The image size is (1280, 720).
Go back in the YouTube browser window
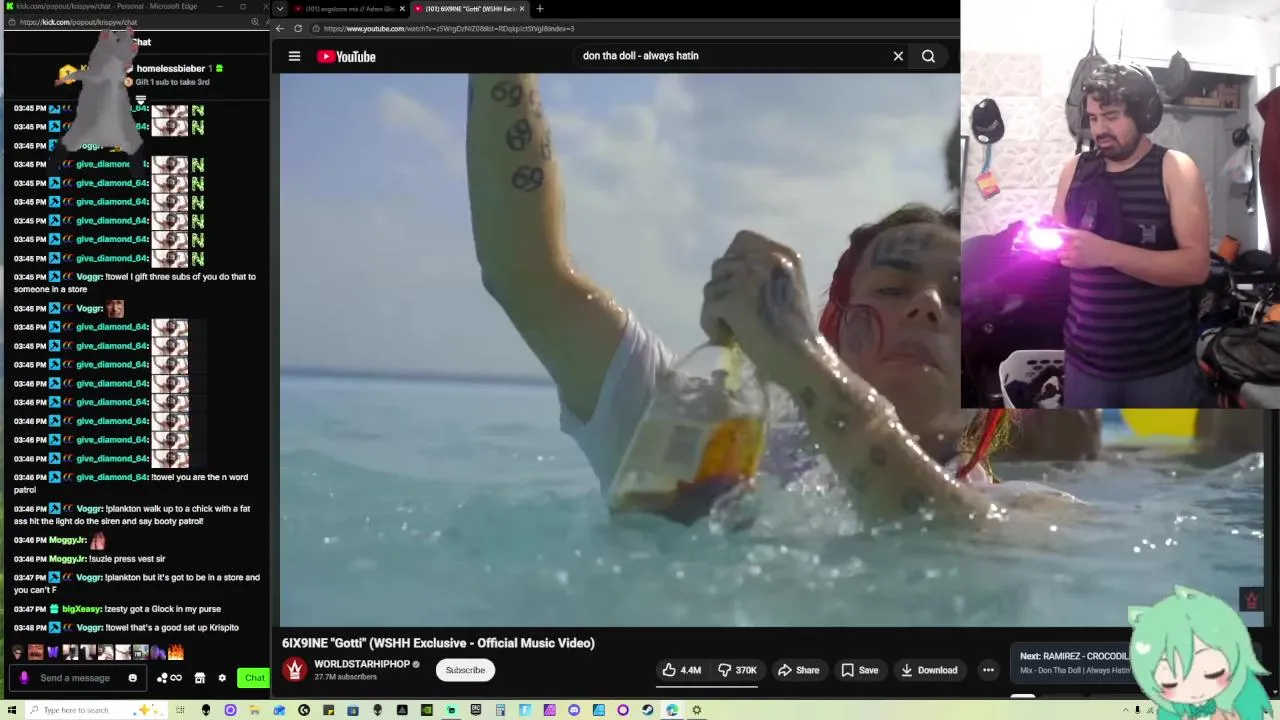[x=280, y=28]
